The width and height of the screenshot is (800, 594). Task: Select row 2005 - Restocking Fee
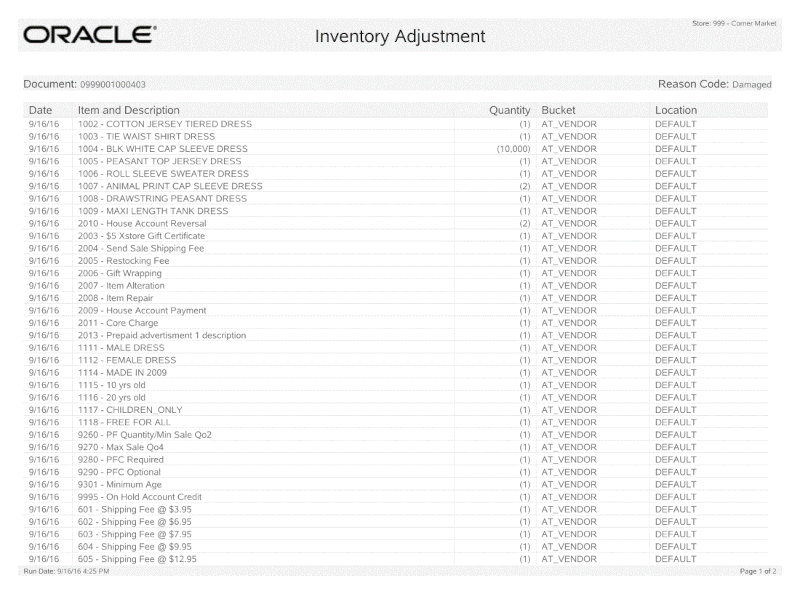point(395,261)
